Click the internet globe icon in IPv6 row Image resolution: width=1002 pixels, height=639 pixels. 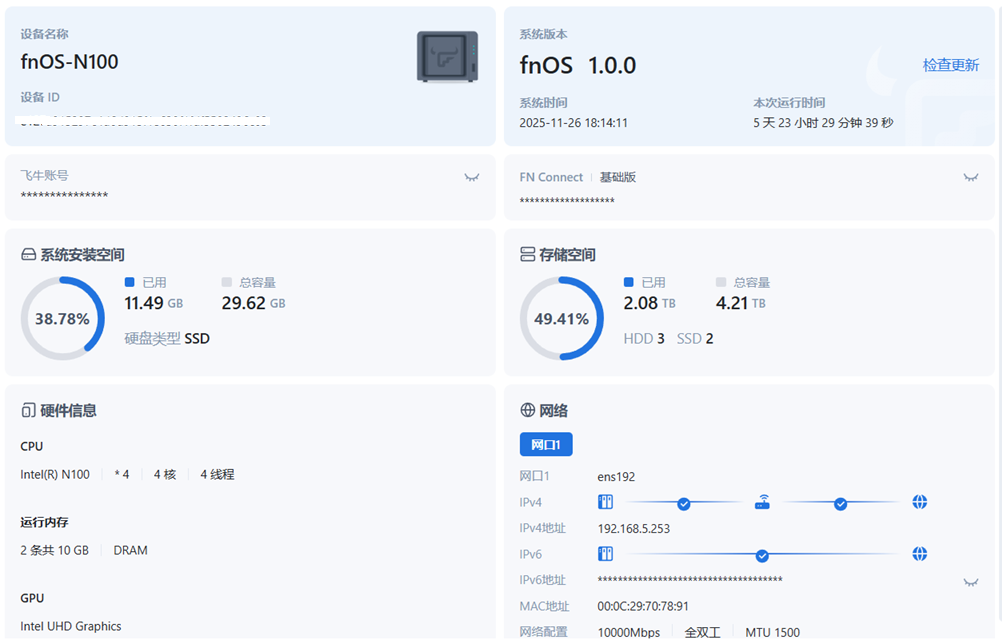[x=919, y=554]
